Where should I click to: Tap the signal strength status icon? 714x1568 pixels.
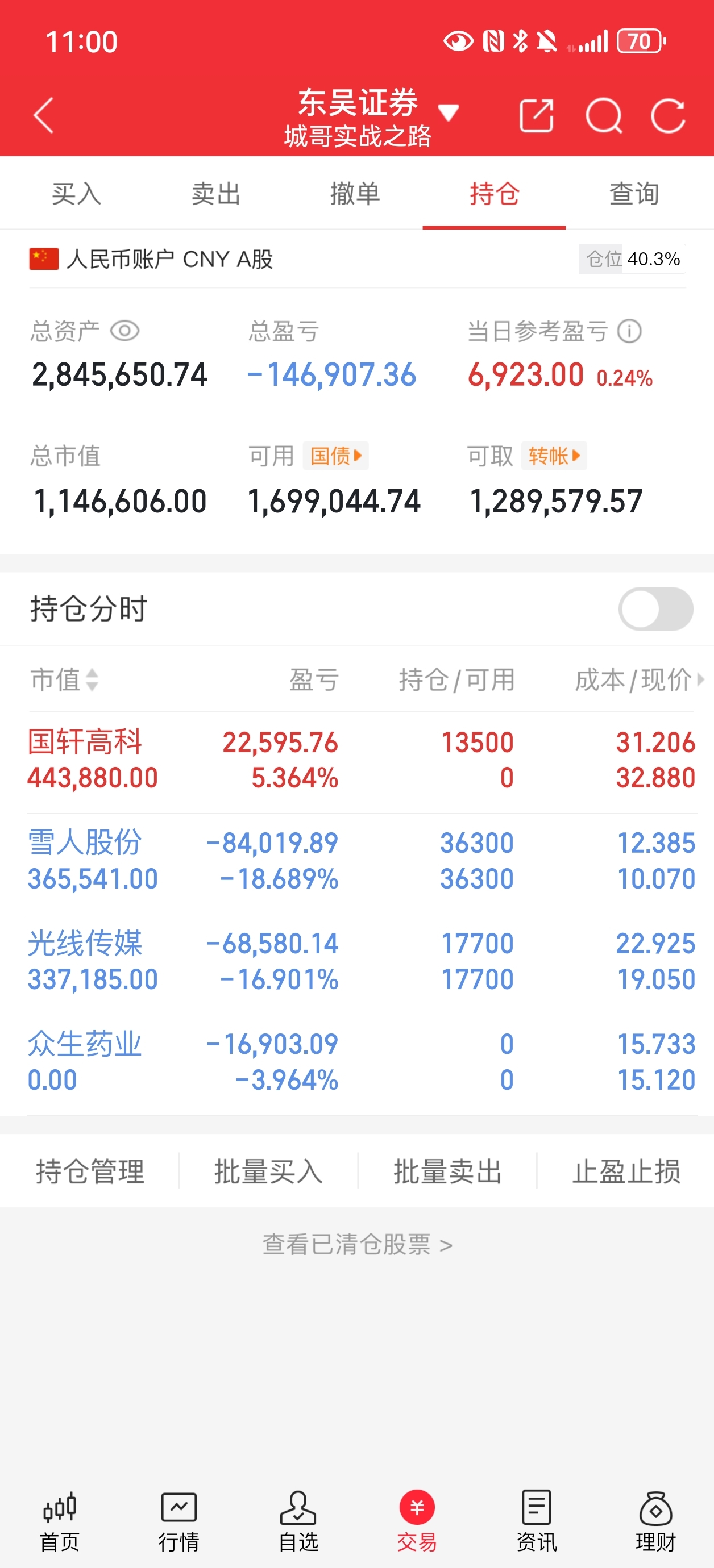[x=588, y=41]
